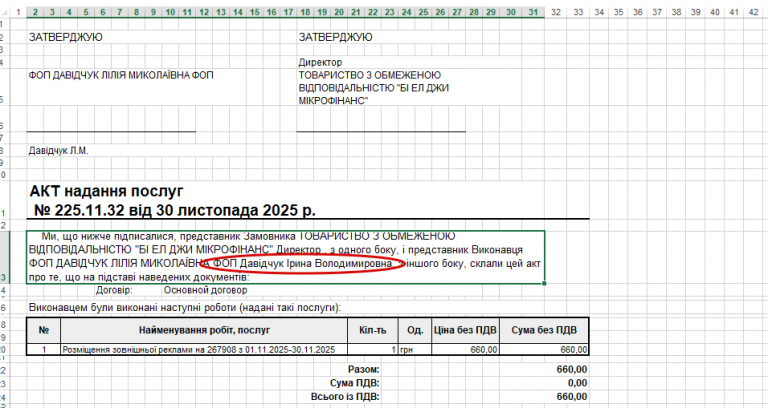Click the Виконавцем були виконані наступні роботи line
The image size is (768, 408).
pos(185,308)
